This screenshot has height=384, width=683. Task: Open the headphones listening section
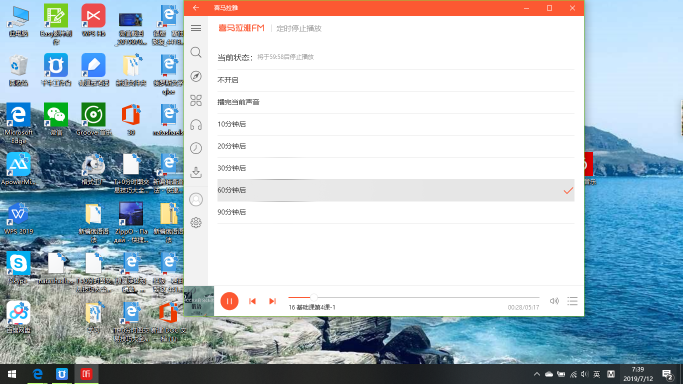pos(196,125)
